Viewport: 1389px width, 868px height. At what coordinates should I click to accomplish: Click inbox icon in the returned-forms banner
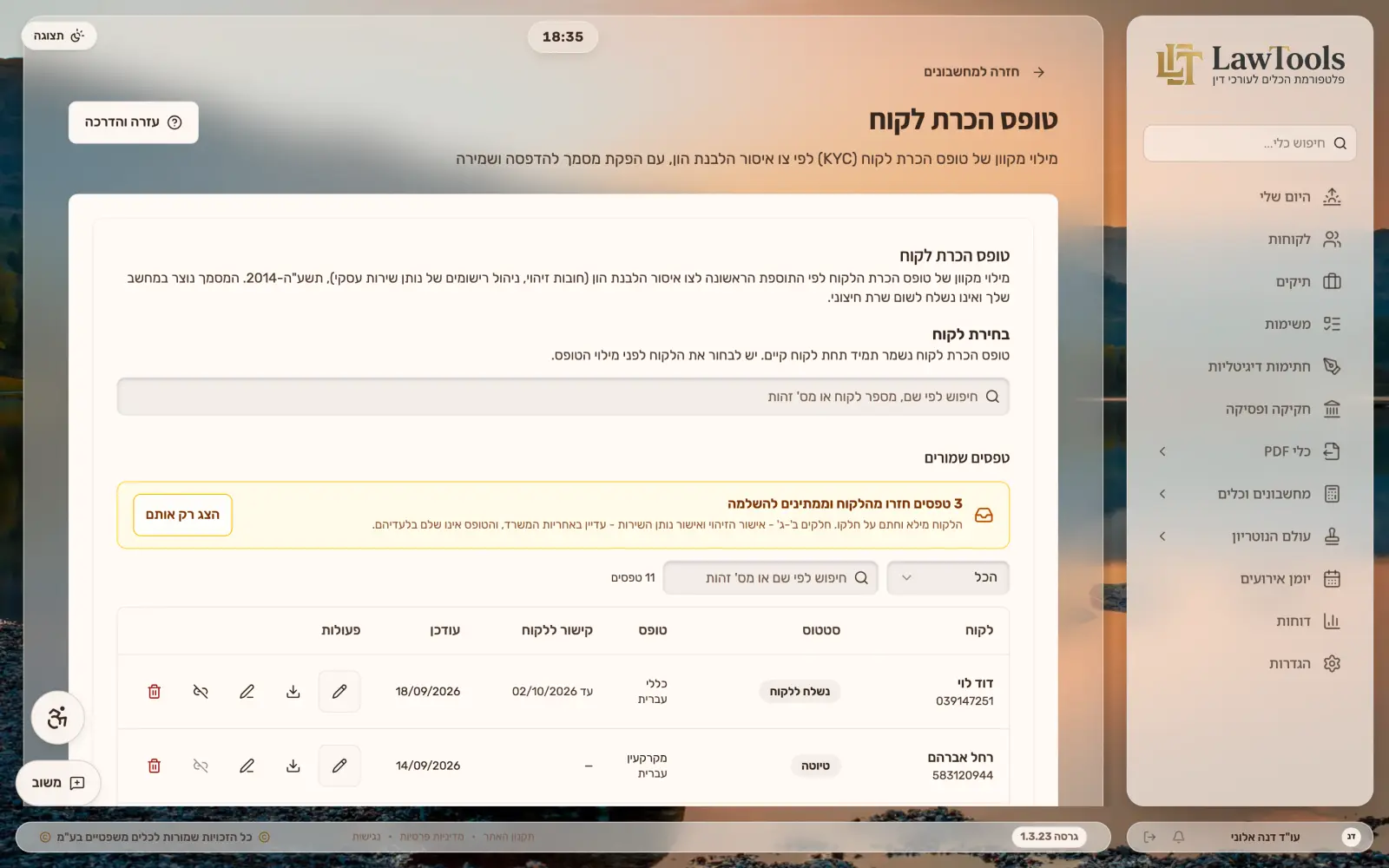point(984,515)
